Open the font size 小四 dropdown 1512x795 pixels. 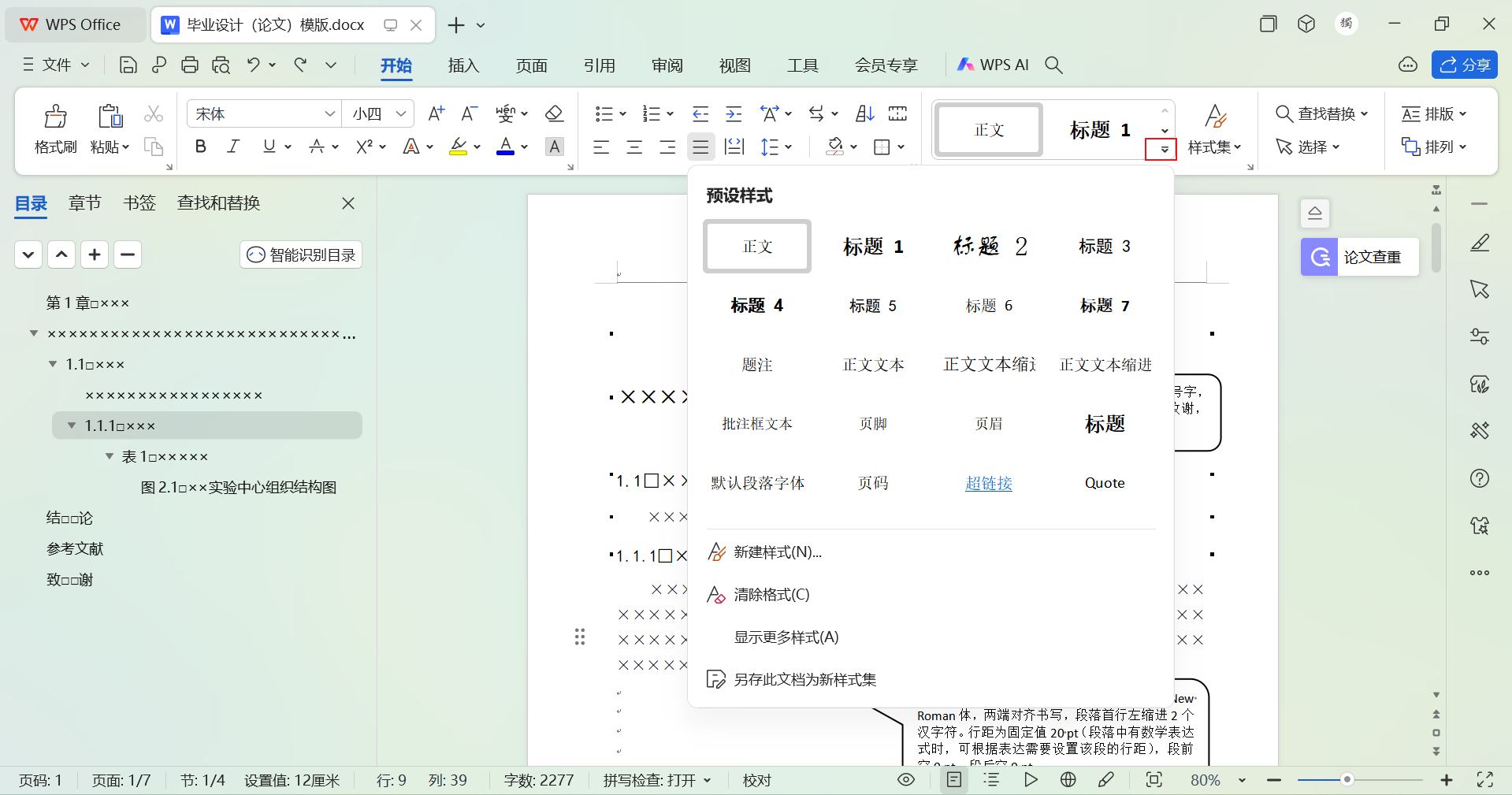(x=401, y=113)
